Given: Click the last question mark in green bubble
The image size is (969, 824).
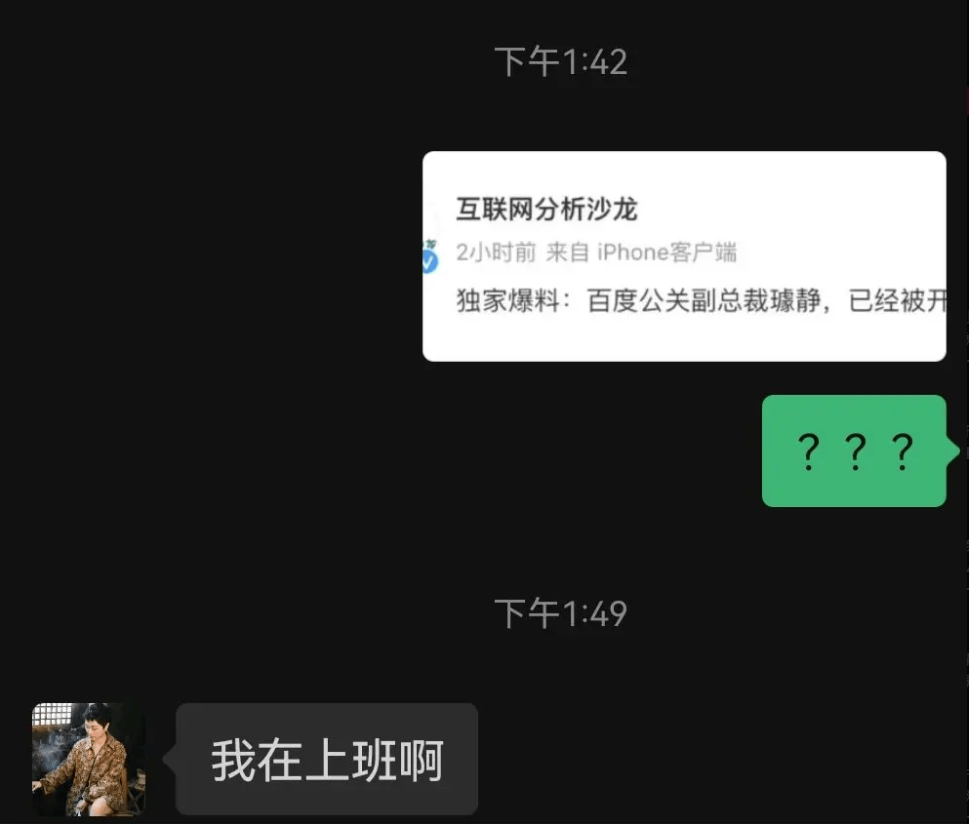Looking at the screenshot, I should [x=902, y=452].
